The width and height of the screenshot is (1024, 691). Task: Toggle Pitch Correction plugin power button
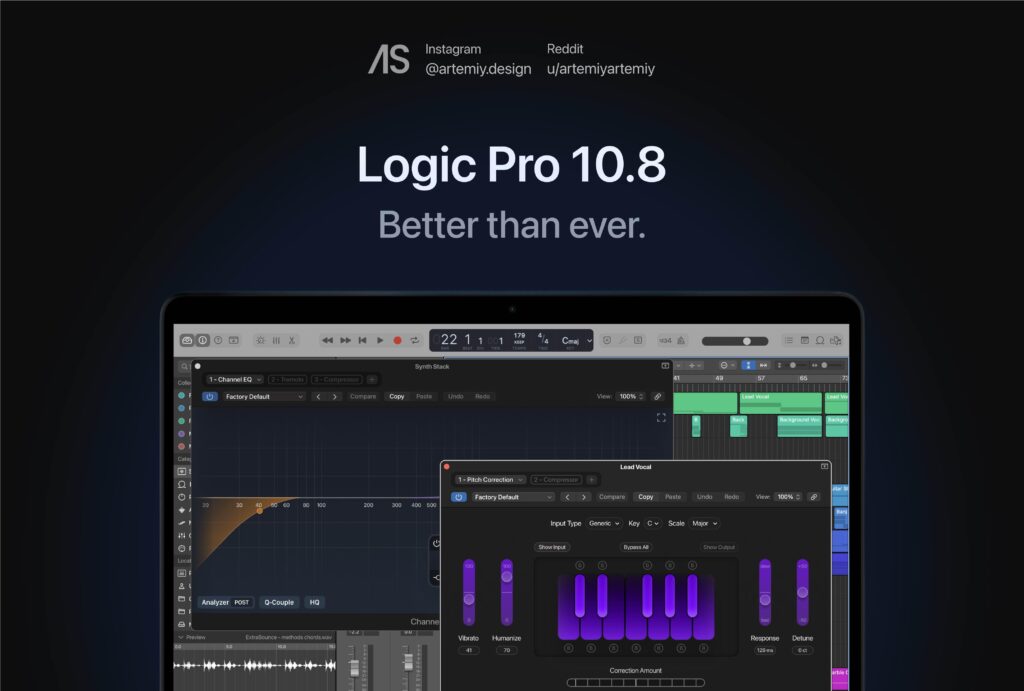coord(459,497)
